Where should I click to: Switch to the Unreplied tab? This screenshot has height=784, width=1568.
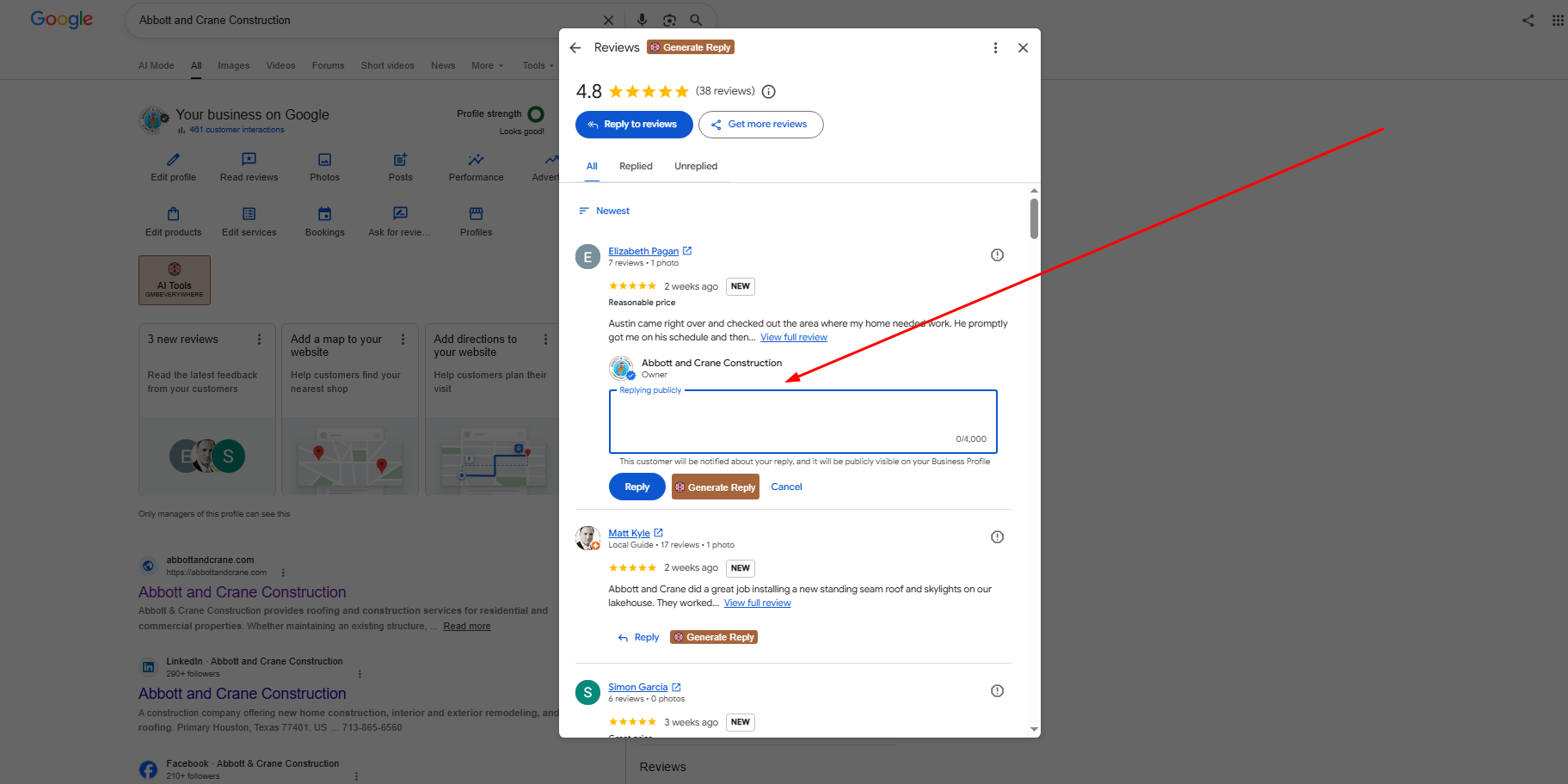click(x=696, y=167)
